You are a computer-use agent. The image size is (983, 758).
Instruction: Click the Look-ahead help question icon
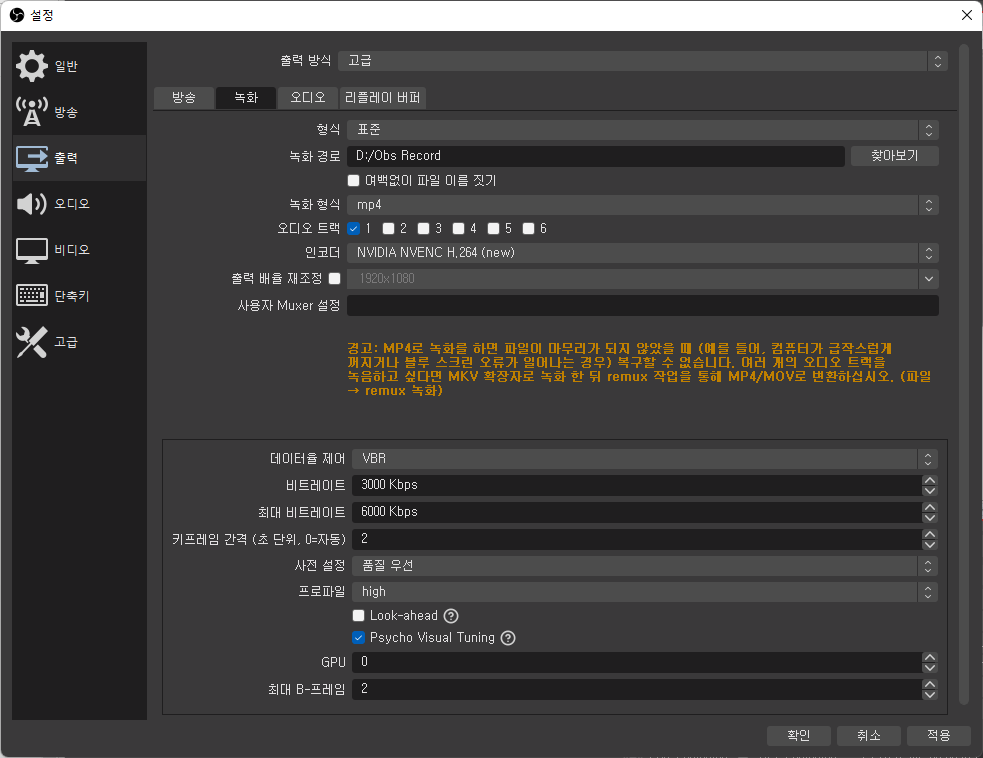point(451,616)
